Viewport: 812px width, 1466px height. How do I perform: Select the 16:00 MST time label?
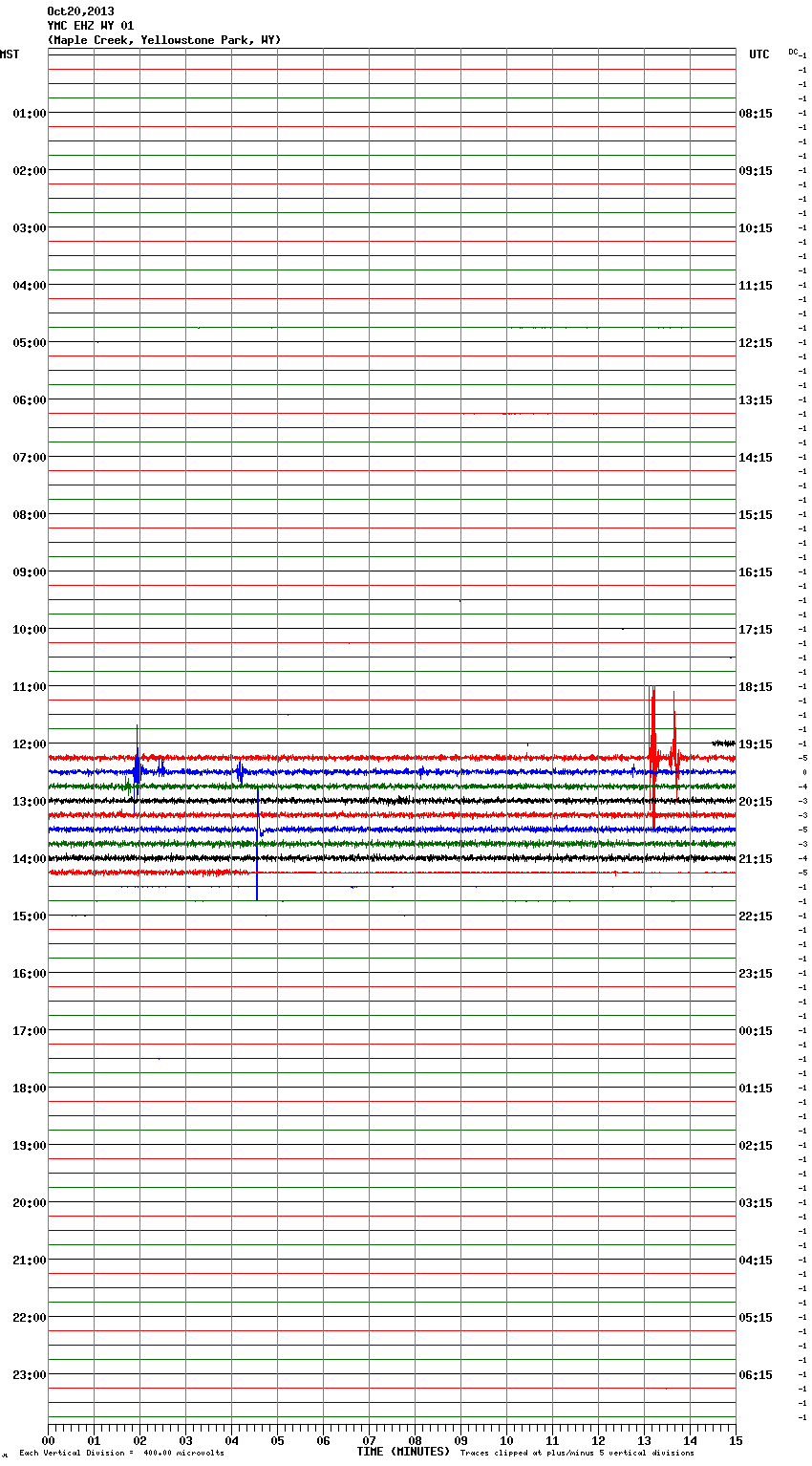[x=30, y=974]
